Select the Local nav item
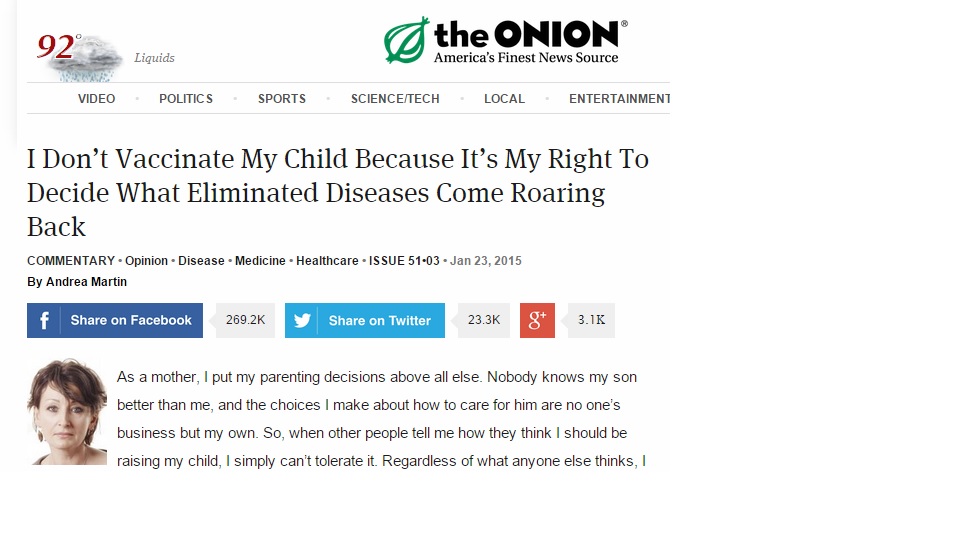Image resolution: width=960 pixels, height=540 pixels. pyautogui.click(x=504, y=99)
